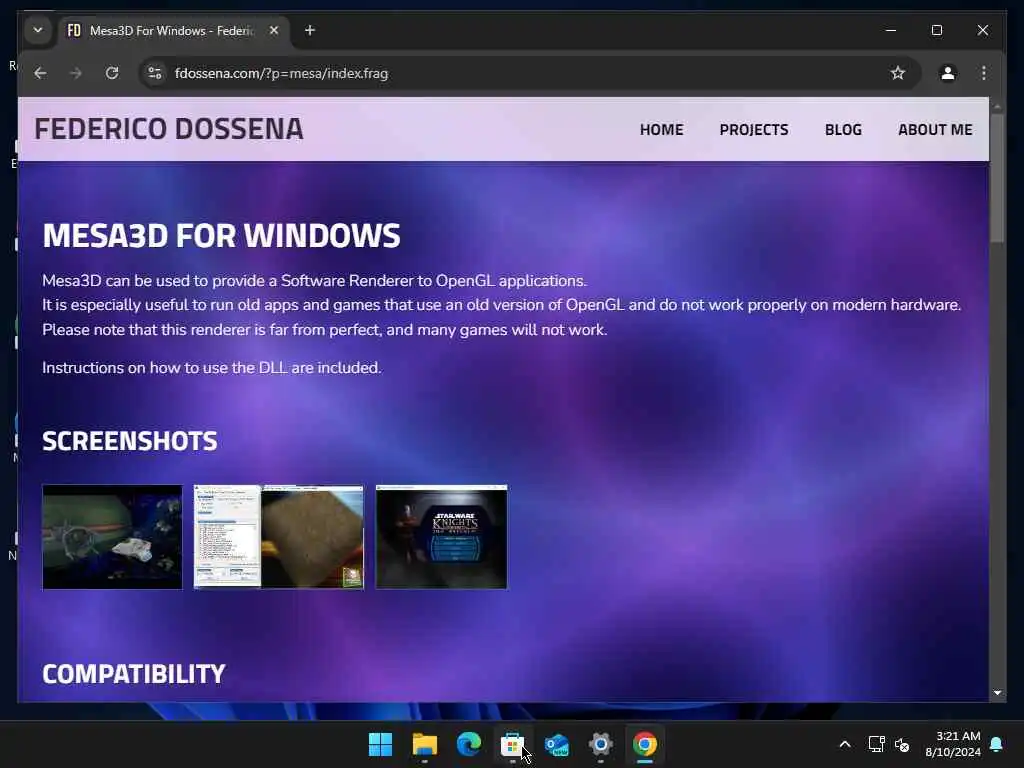Open the network status tray icon
Image resolution: width=1024 pixels, height=768 pixels.
coord(876,744)
